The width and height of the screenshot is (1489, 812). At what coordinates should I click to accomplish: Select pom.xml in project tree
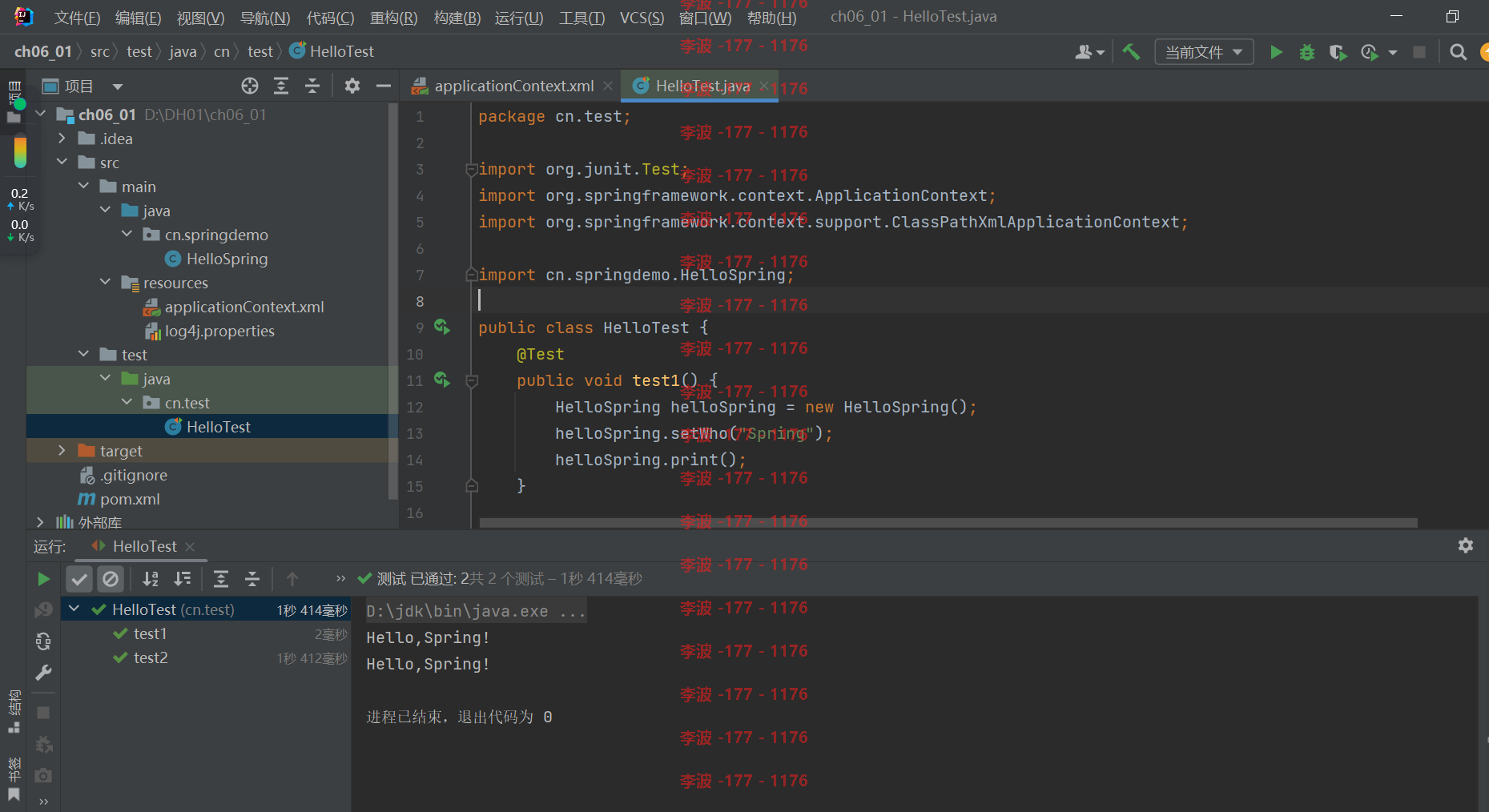130,499
